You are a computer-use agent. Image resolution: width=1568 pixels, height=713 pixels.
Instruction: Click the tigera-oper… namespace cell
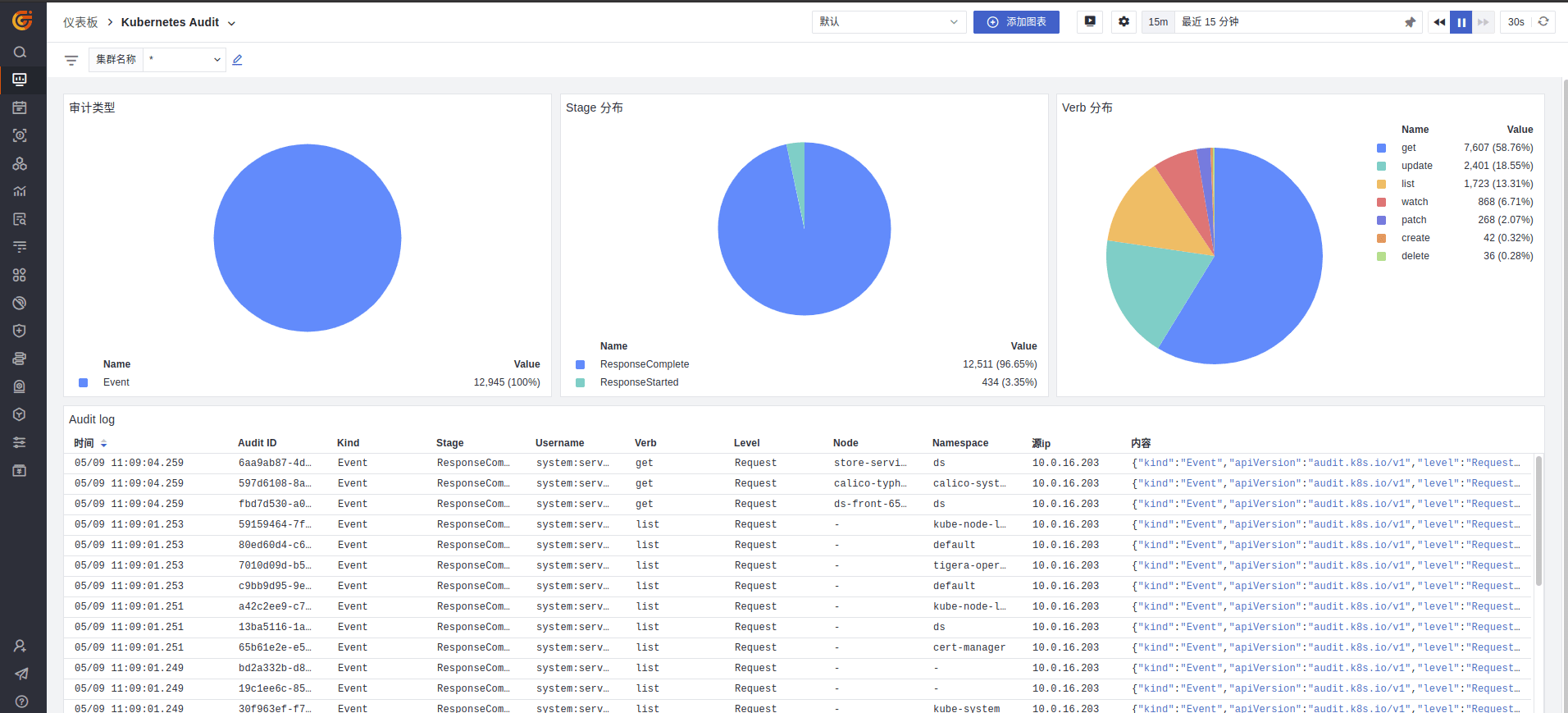tap(969, 565)
